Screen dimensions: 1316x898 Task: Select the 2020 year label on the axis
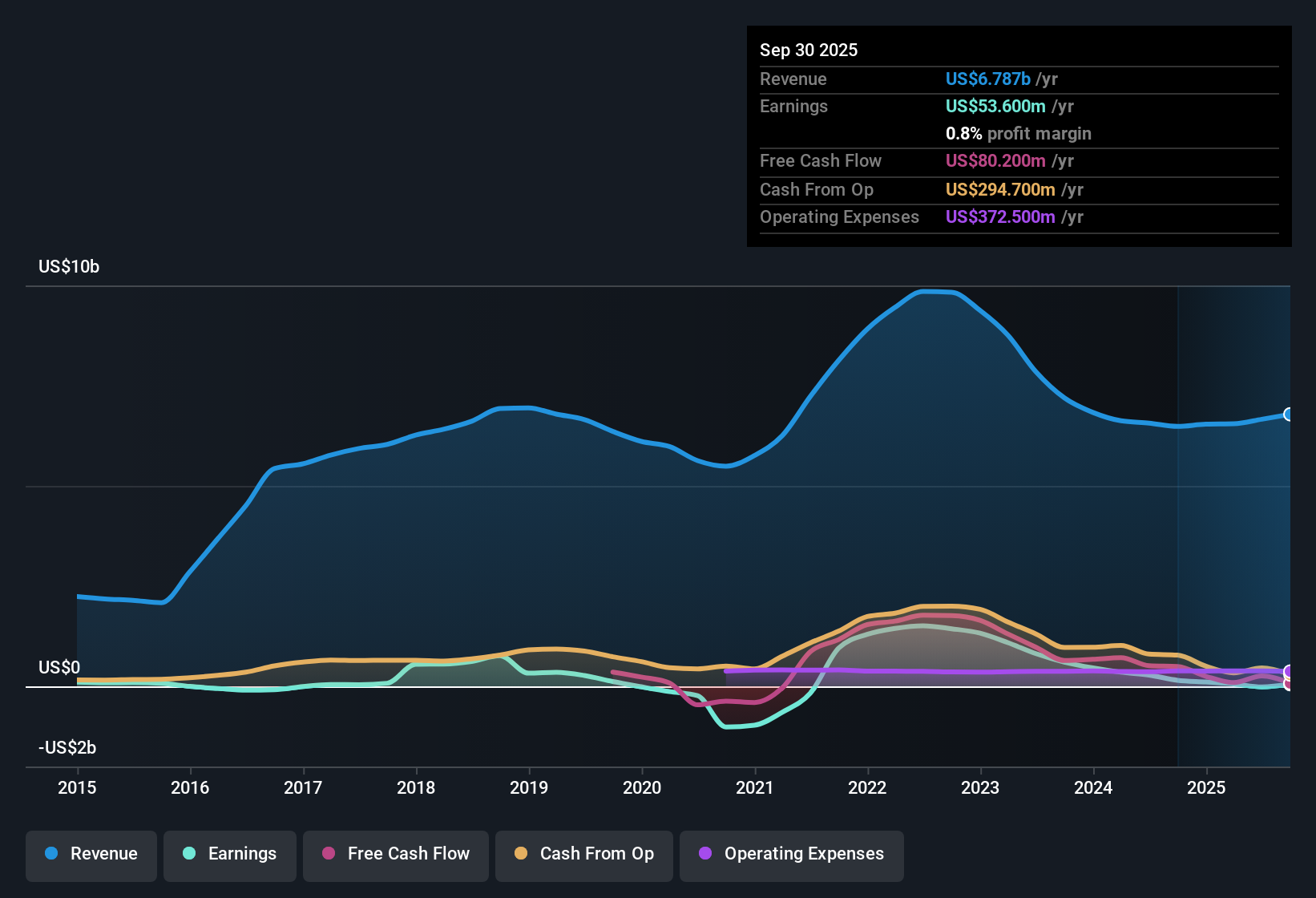click(642, 788)
